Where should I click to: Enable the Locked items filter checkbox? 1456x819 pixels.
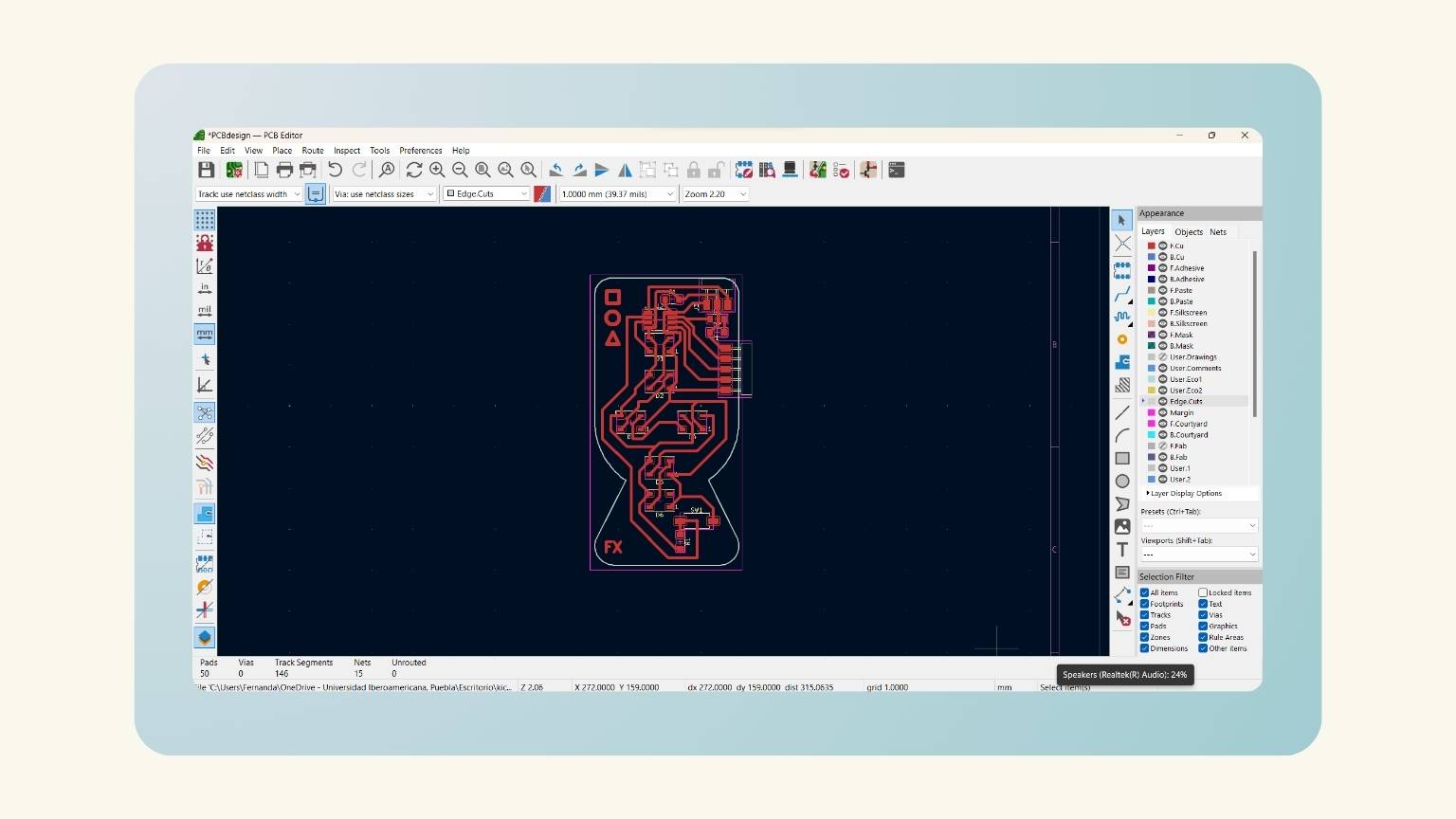coord(1203,592)
